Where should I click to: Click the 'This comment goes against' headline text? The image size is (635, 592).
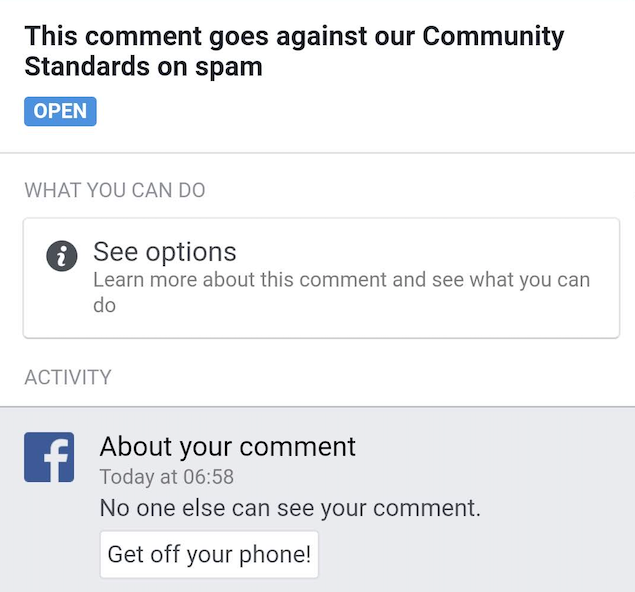[220, 37]
